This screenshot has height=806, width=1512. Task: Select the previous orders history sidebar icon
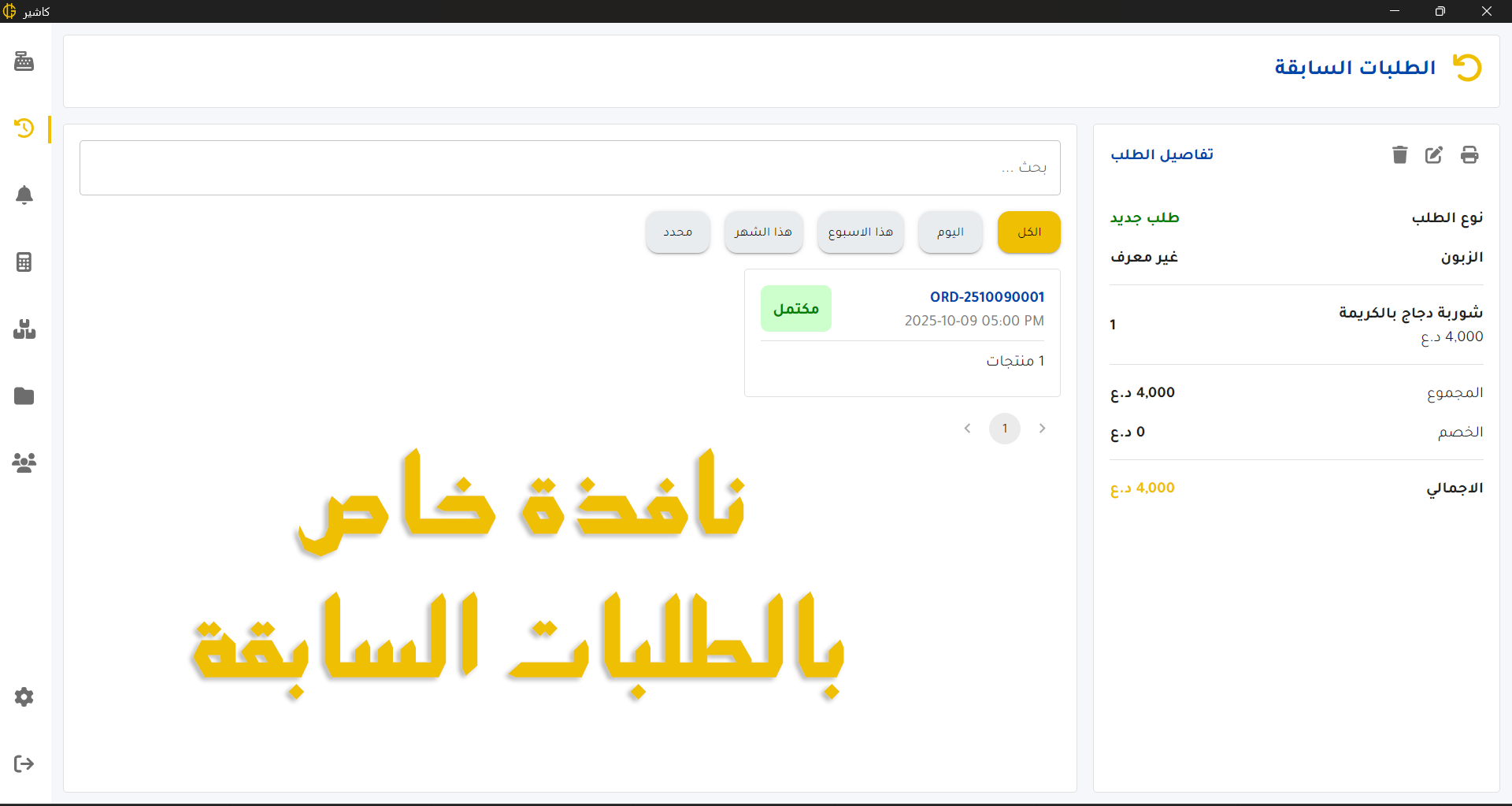tap(24, 128)
